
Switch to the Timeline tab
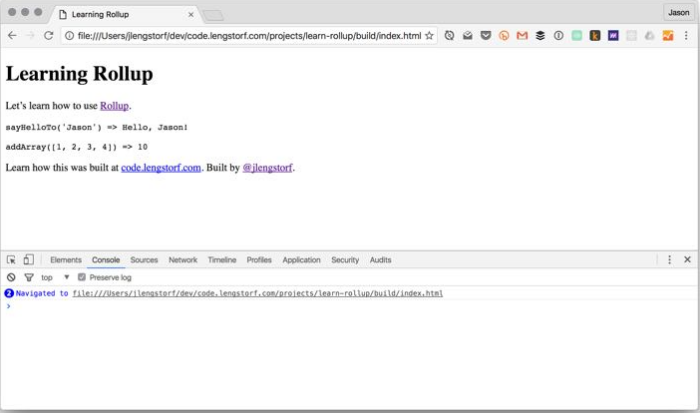pos(222,260)
